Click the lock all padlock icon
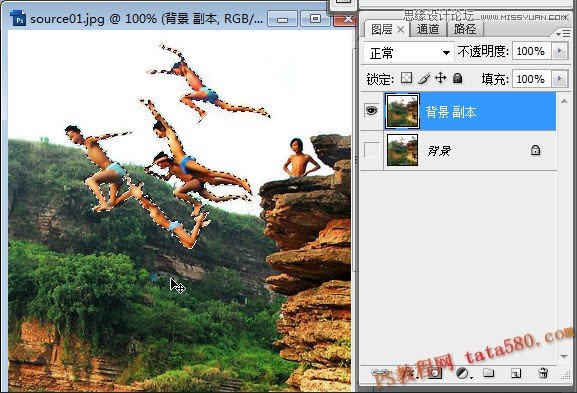Screen dimensions: 577x393 tap(457, 78)
